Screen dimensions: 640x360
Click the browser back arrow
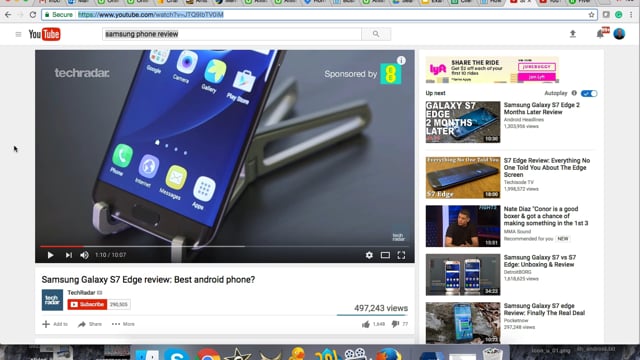pyautogui.click(x=8, y=15)
